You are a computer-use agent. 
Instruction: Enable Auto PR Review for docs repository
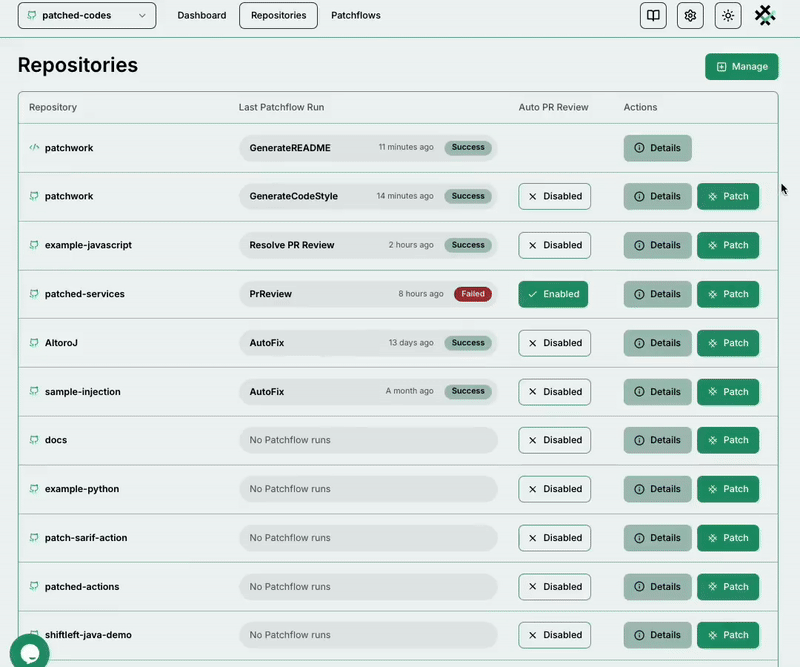coord(554,440)
